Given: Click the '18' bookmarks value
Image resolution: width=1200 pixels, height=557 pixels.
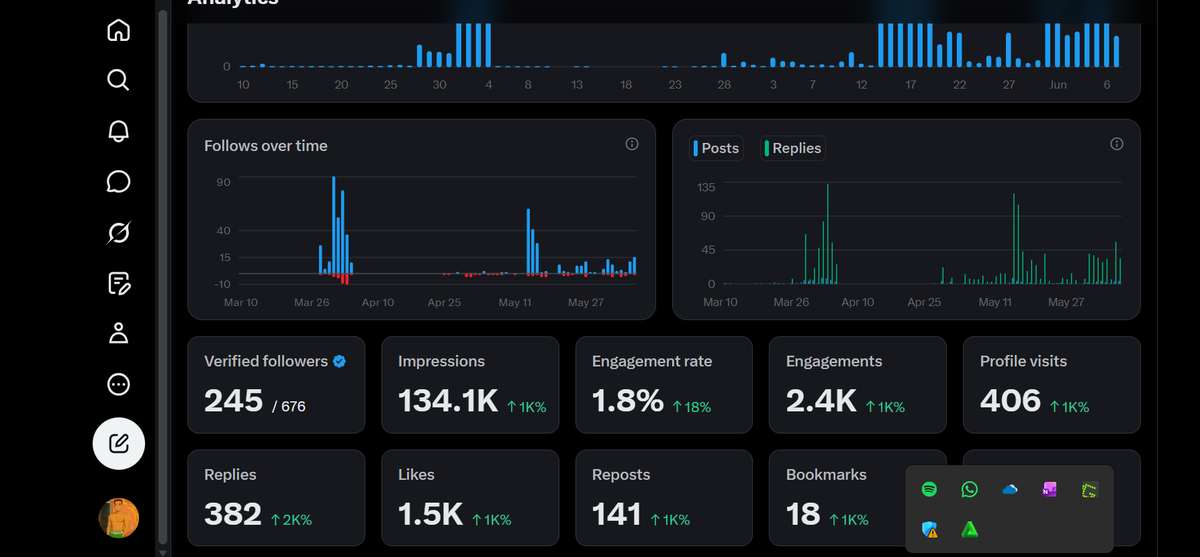Looking at the screenshot, I should pyautogui.click(x=803, y=514).
